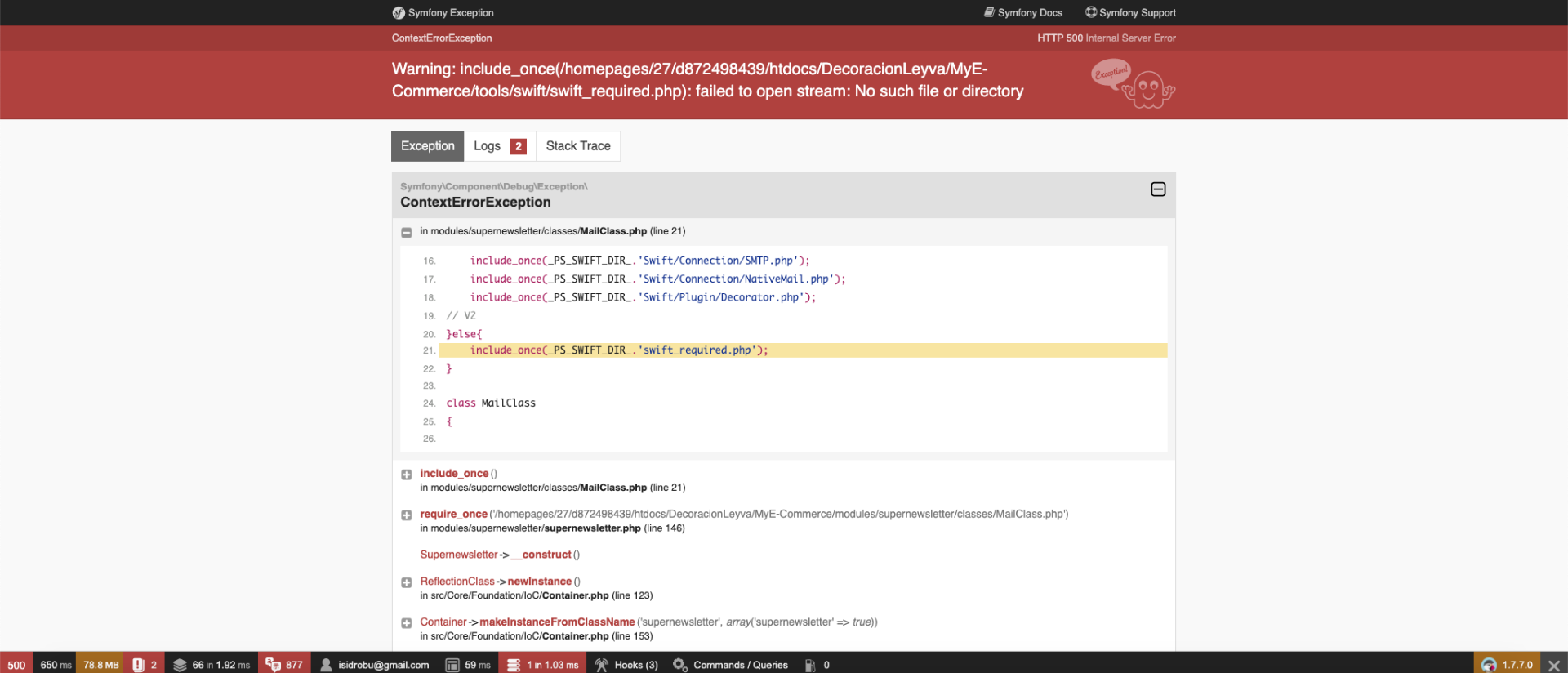Click the '}else{' code line
The image size is (1568, 673).
pos(464,334)
